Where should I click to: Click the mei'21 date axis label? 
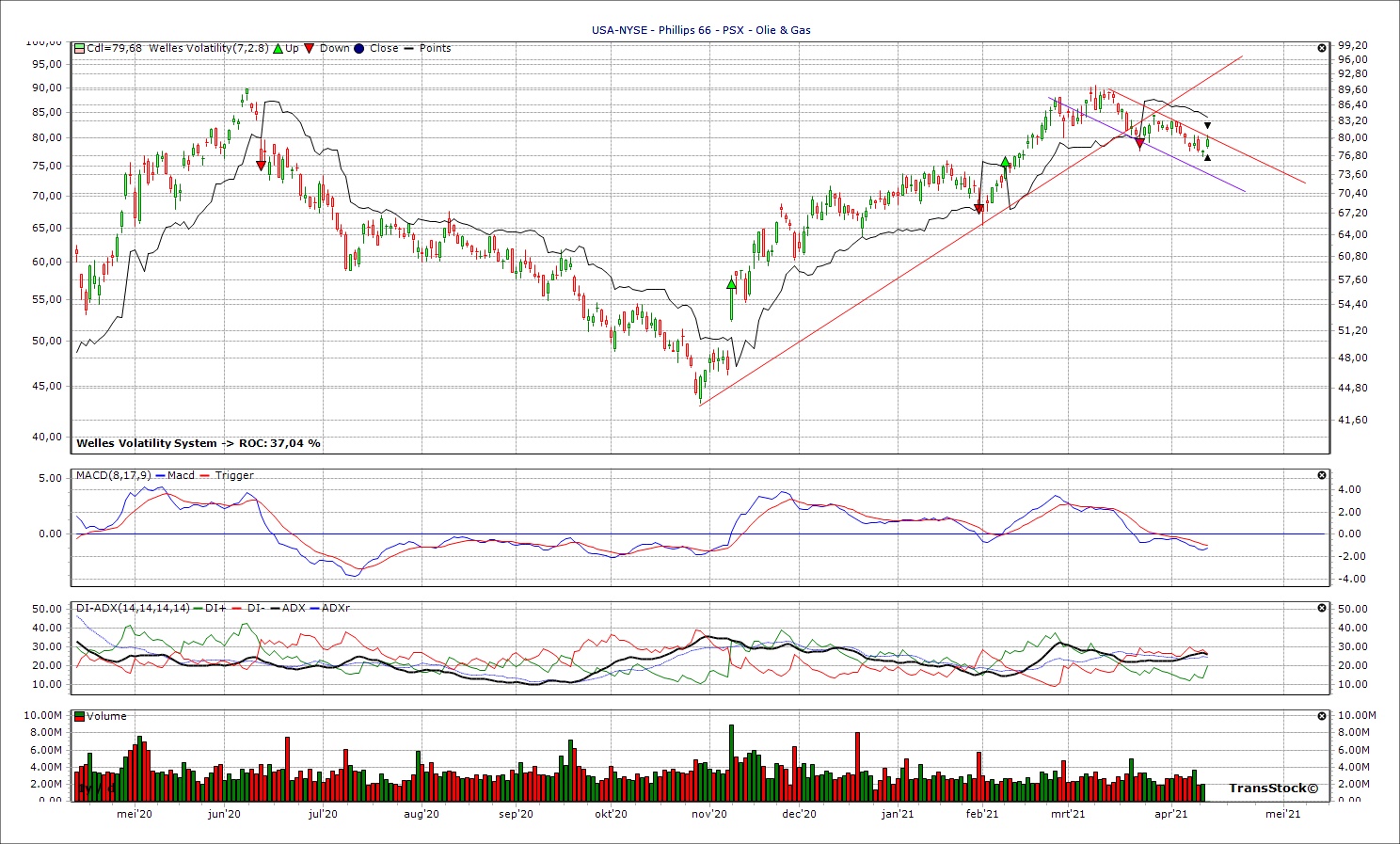pos(1283,814)
